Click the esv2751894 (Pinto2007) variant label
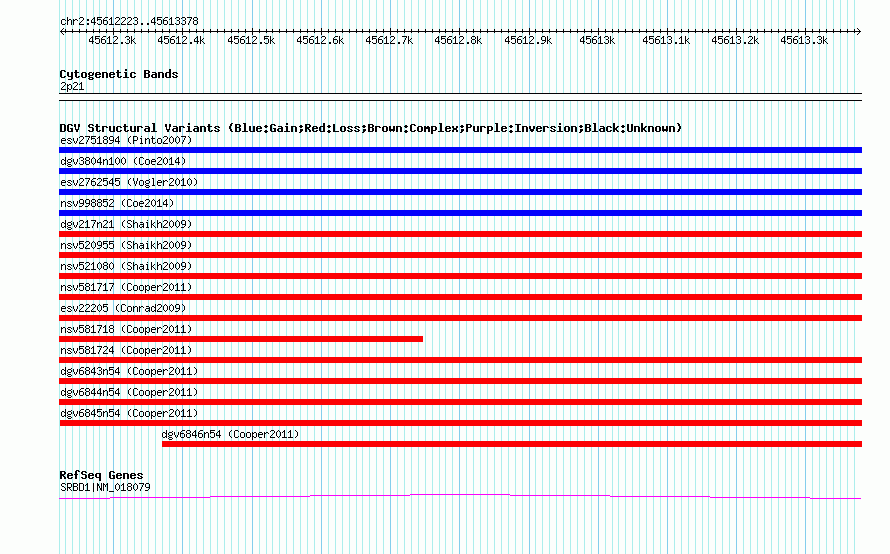 126,140
